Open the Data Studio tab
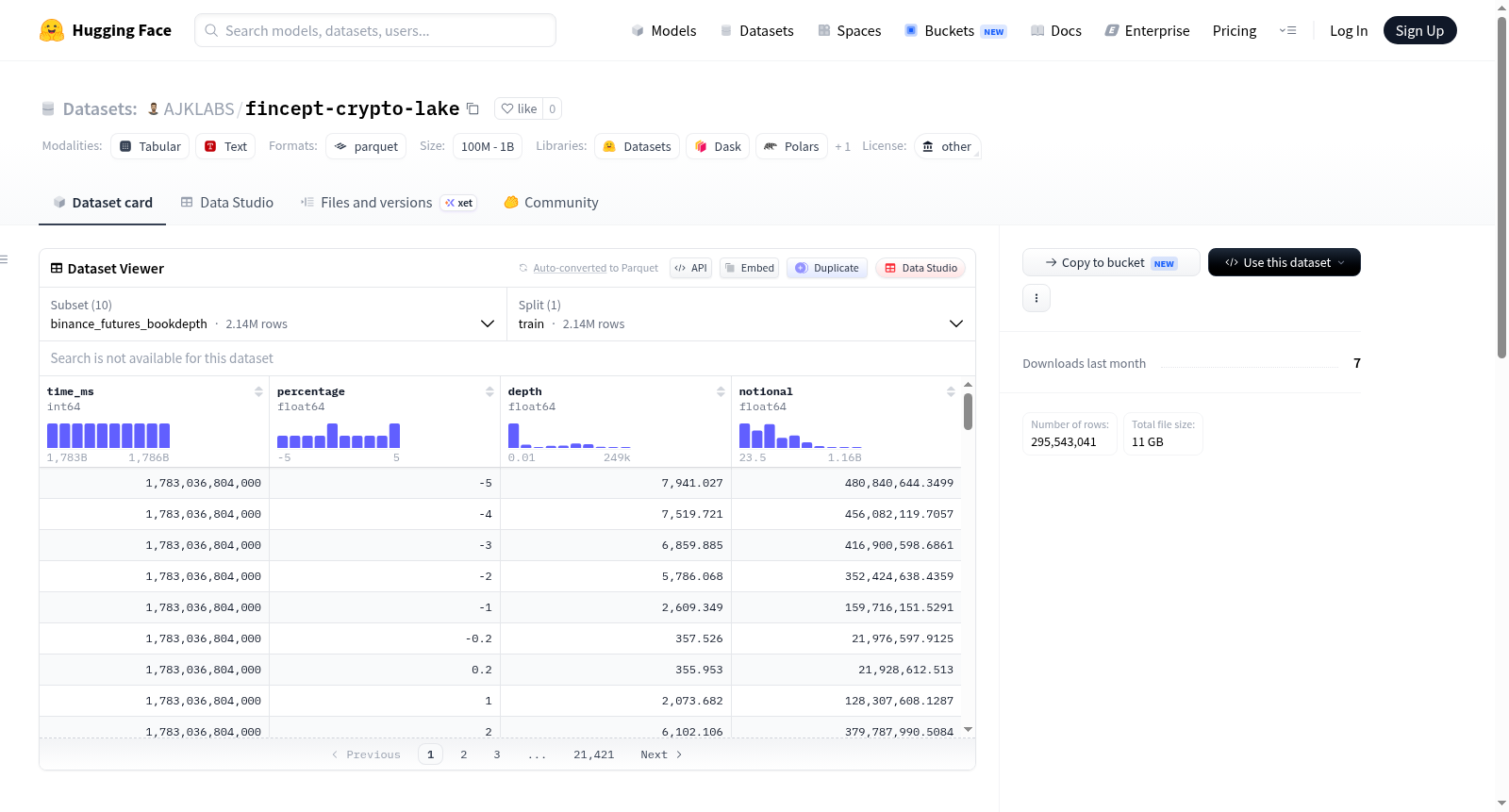Viewport: 1509px width, 812px height. [227, 203]
